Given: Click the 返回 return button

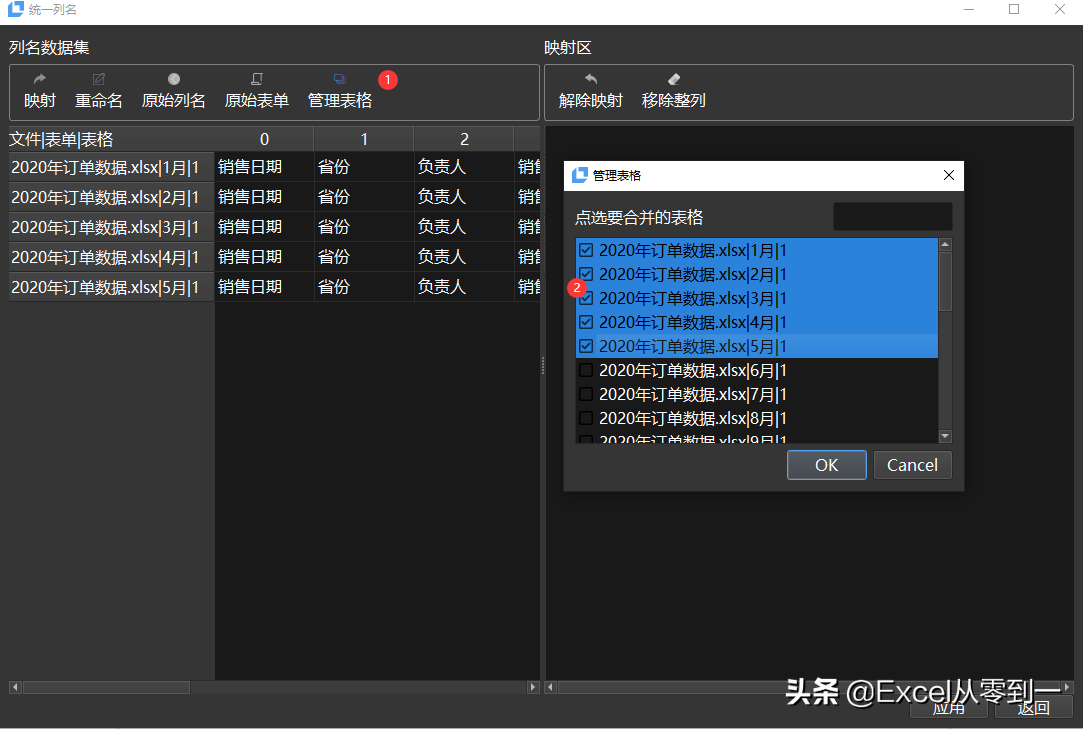Looking at the screenshot, I should [1034, 707].
